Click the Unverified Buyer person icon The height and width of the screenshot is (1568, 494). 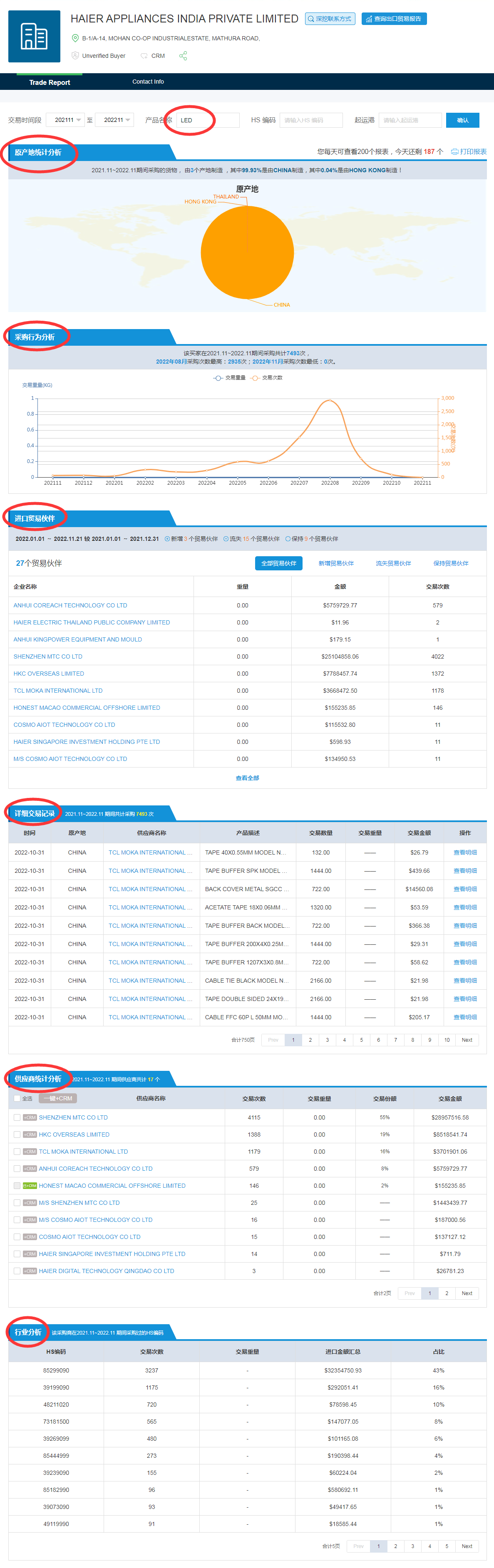pyautogui.click(x=75, y=55)
